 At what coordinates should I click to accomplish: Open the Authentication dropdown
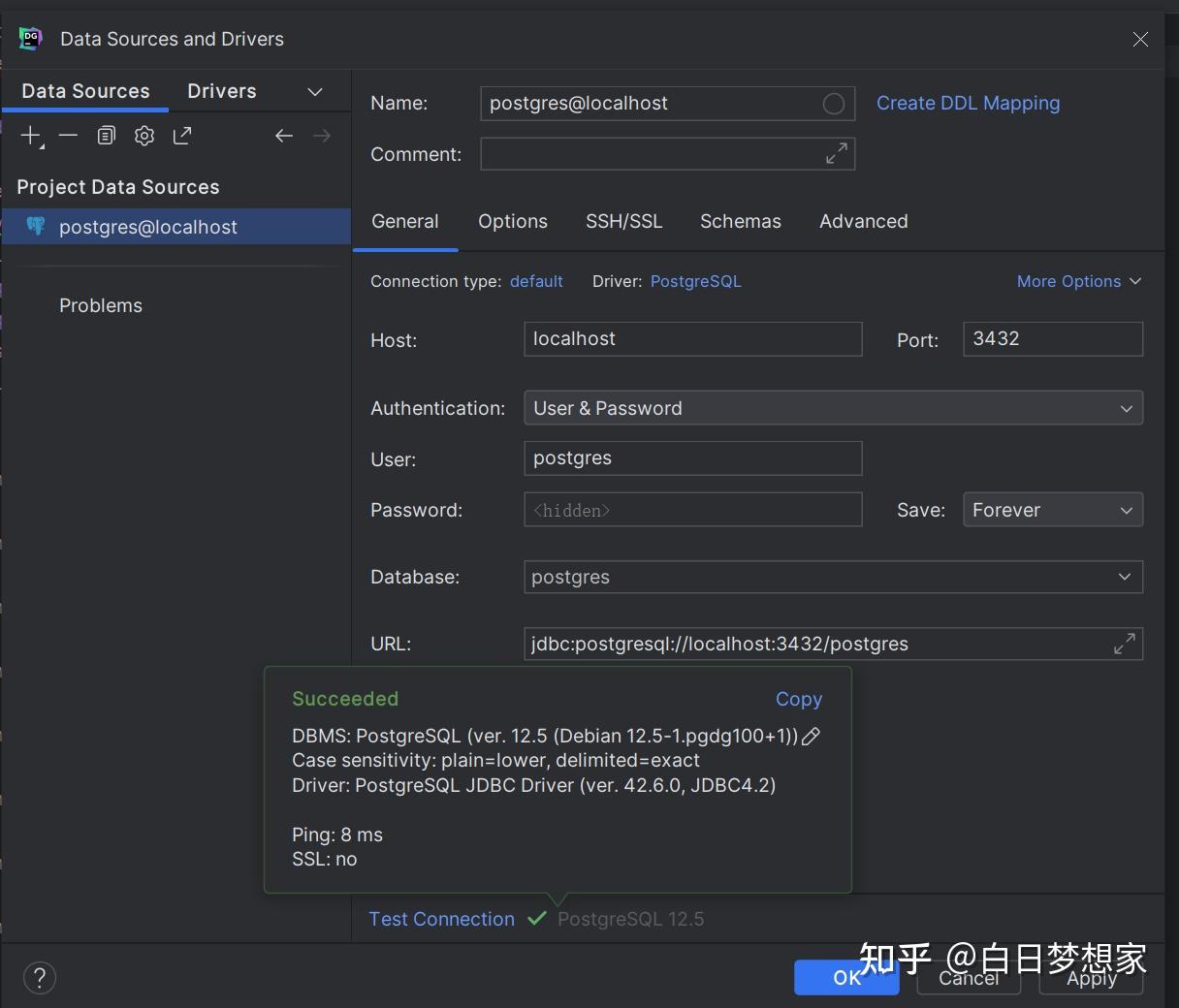tap(1126, 408)
